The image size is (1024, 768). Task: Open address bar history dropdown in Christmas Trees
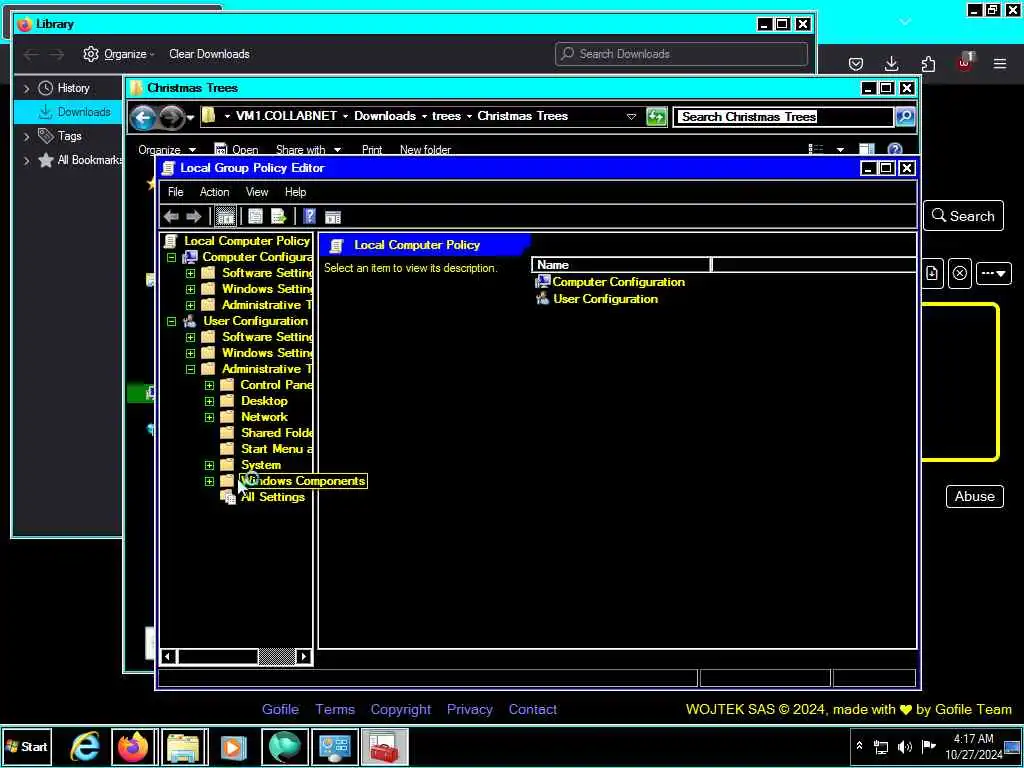(631, 117)
